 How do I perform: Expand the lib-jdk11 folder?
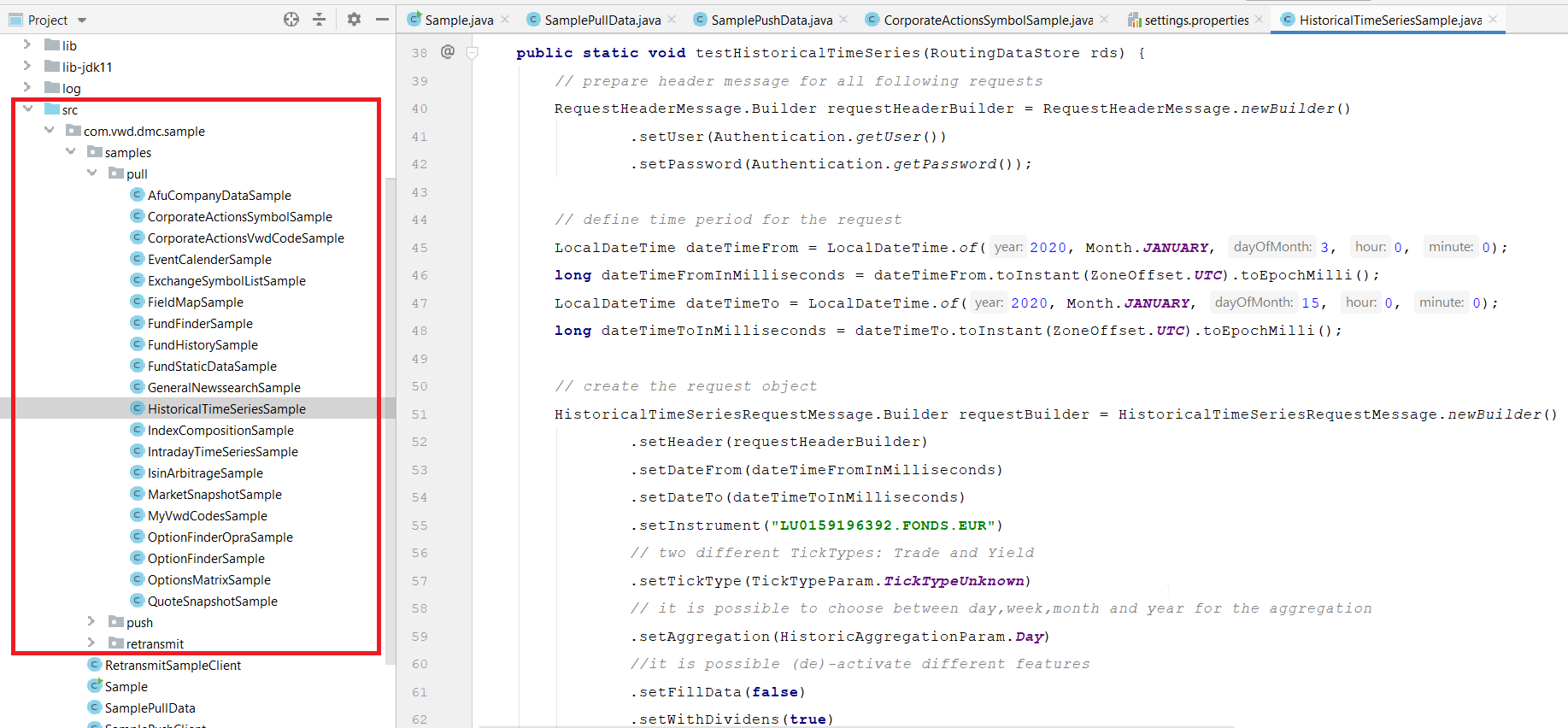(x=27, y=67)
